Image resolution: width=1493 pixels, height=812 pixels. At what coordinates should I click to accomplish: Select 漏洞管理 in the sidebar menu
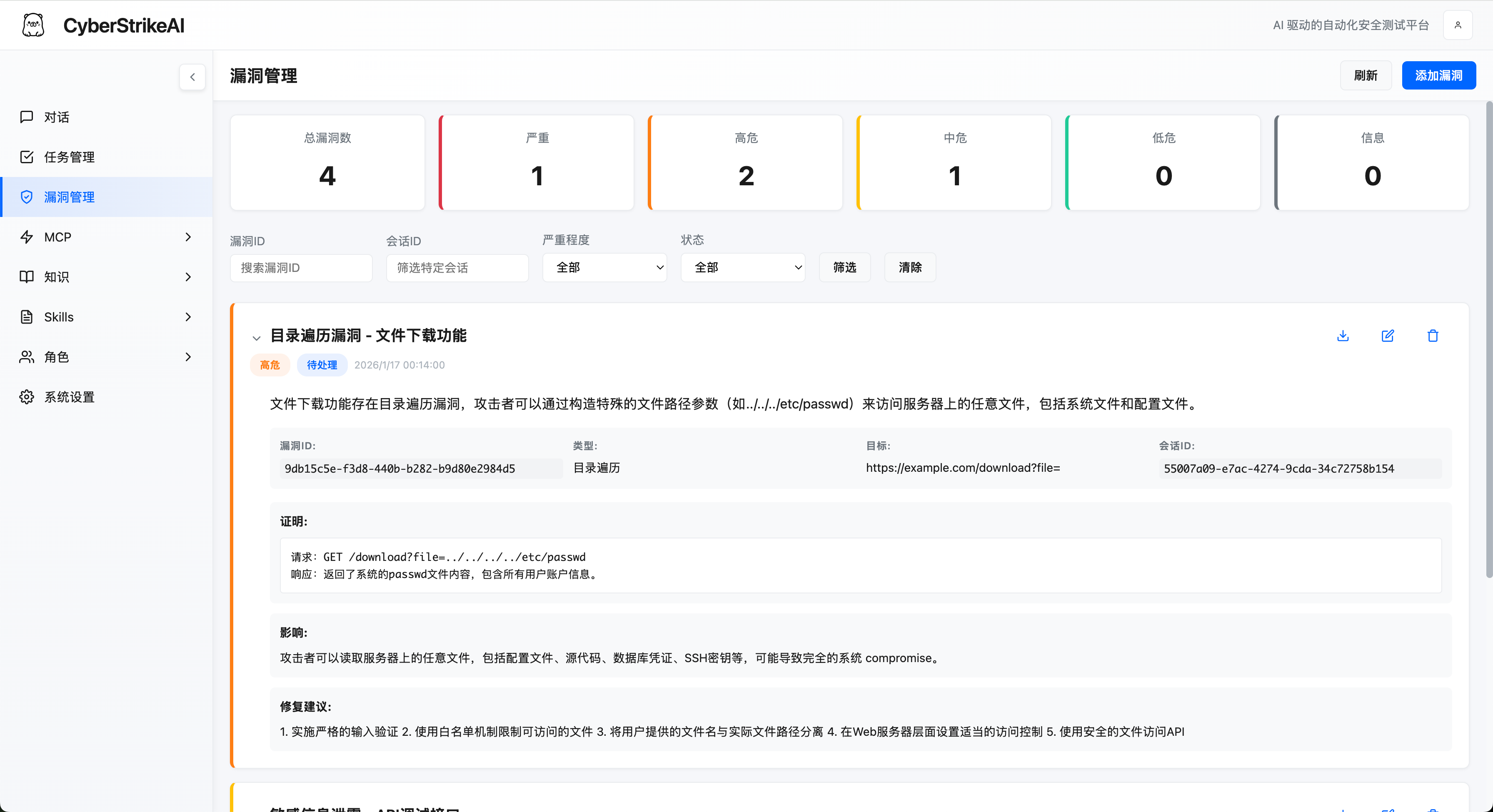tap(70, 197)
